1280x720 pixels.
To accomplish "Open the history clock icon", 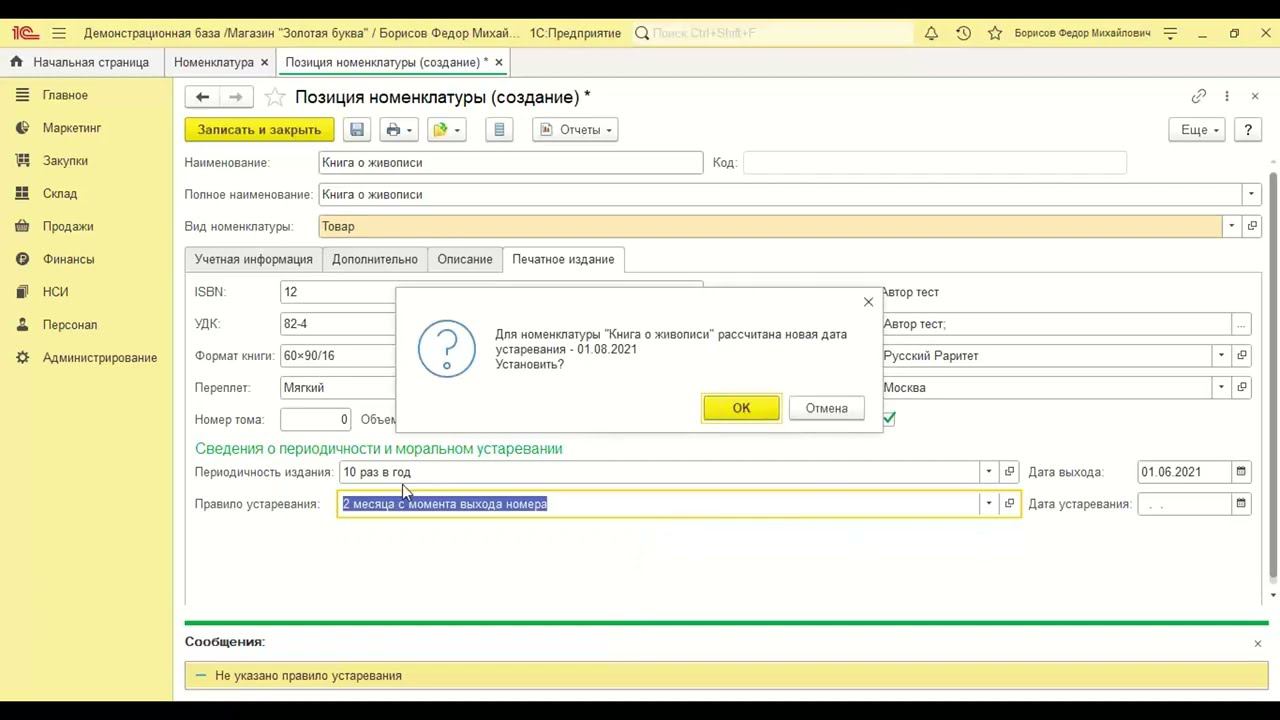I will click(963, 33).
